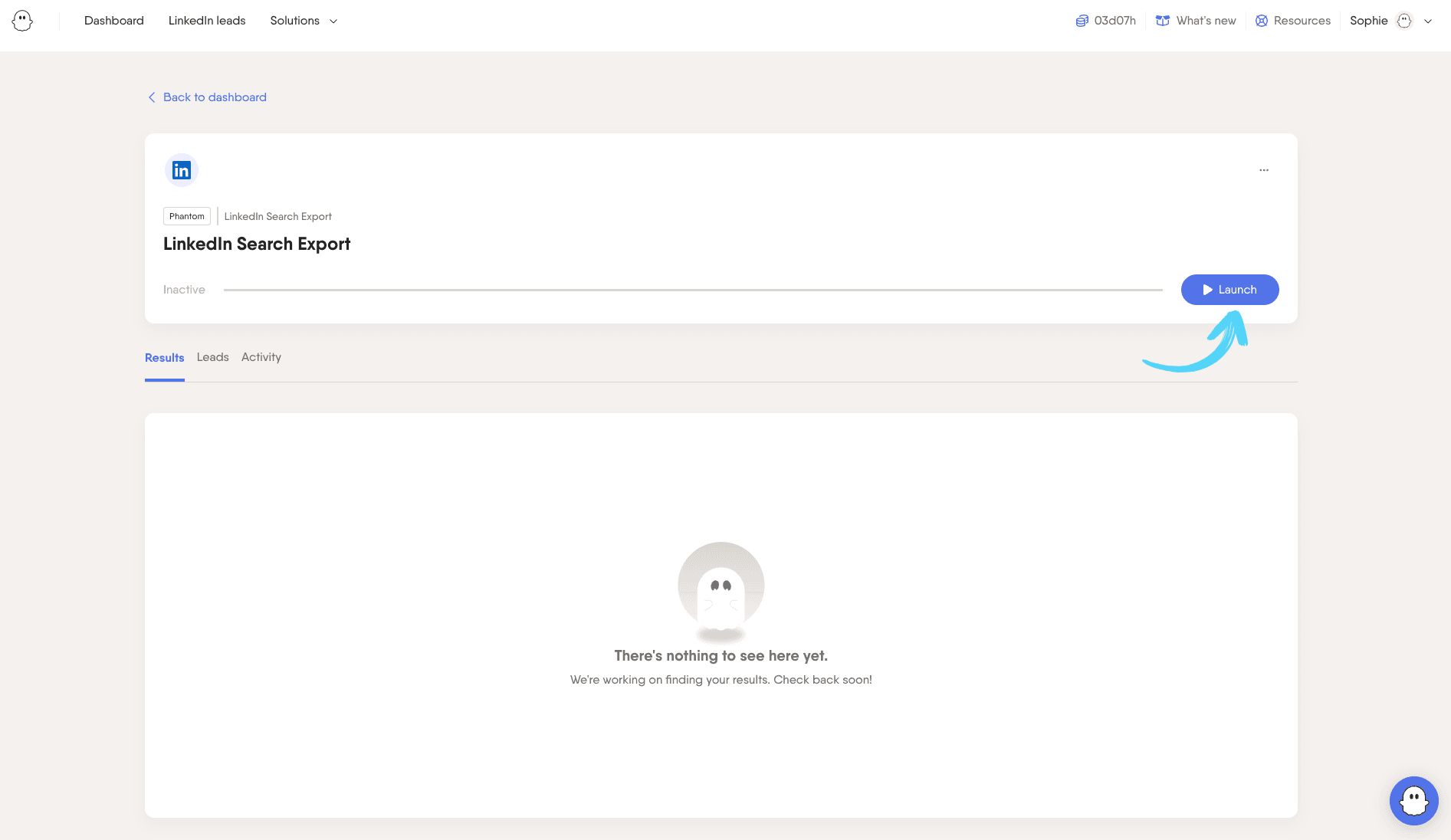
Task: Switch to the Leads tab
Action: [x=212, y=357]
